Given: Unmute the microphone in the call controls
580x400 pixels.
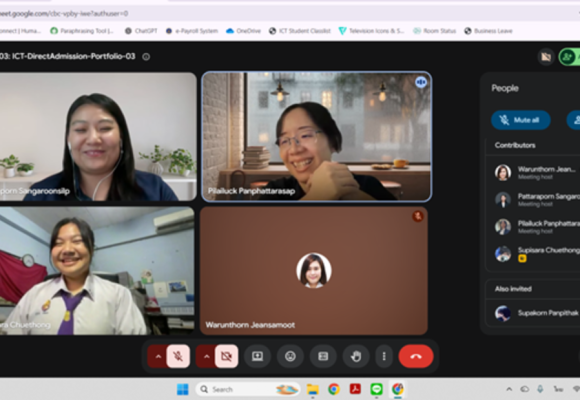Looking at the screenshot, I should point(178,356).
